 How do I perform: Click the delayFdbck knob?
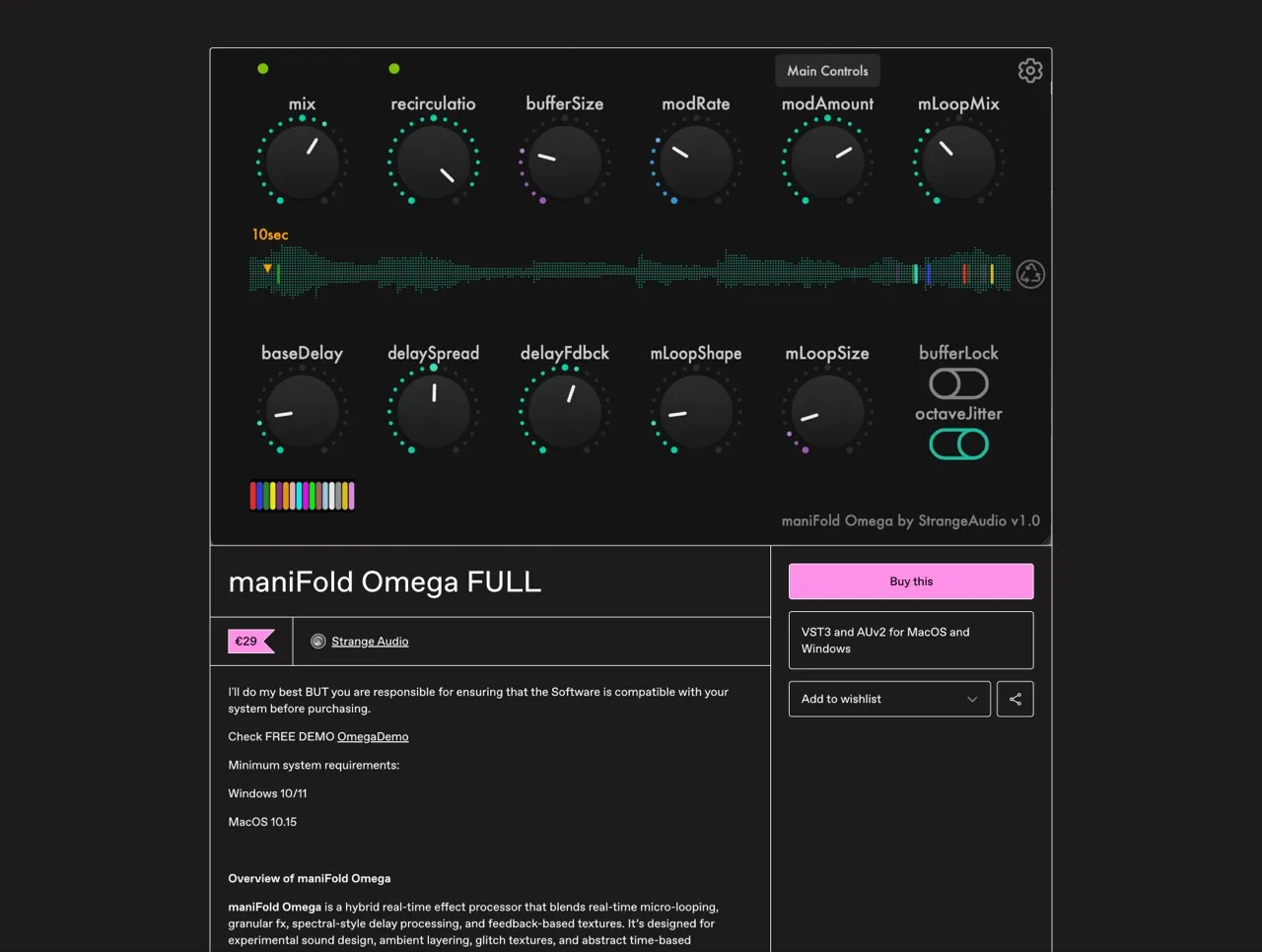pyautogui.click(x=564, y=411)
